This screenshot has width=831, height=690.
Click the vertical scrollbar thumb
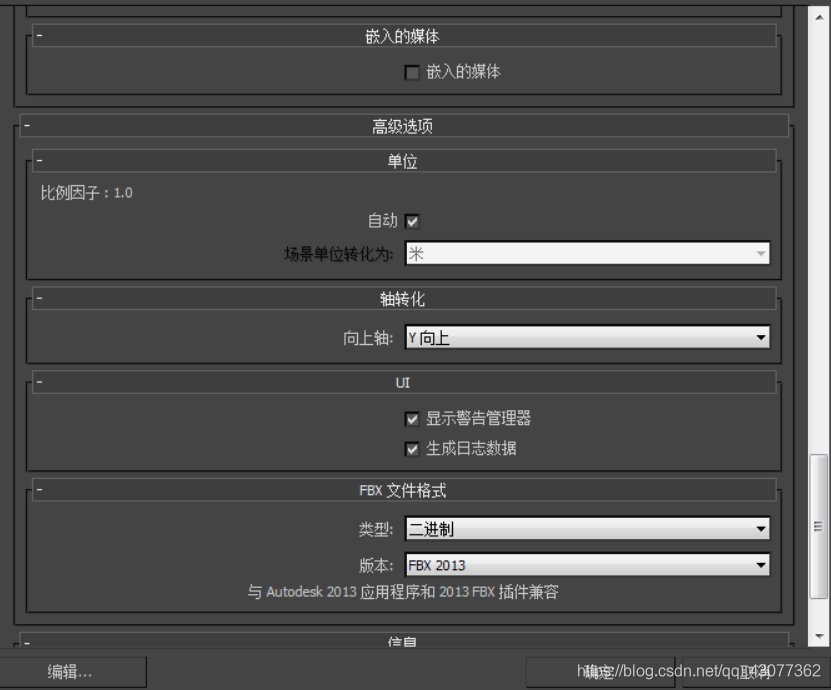point(819,525)
